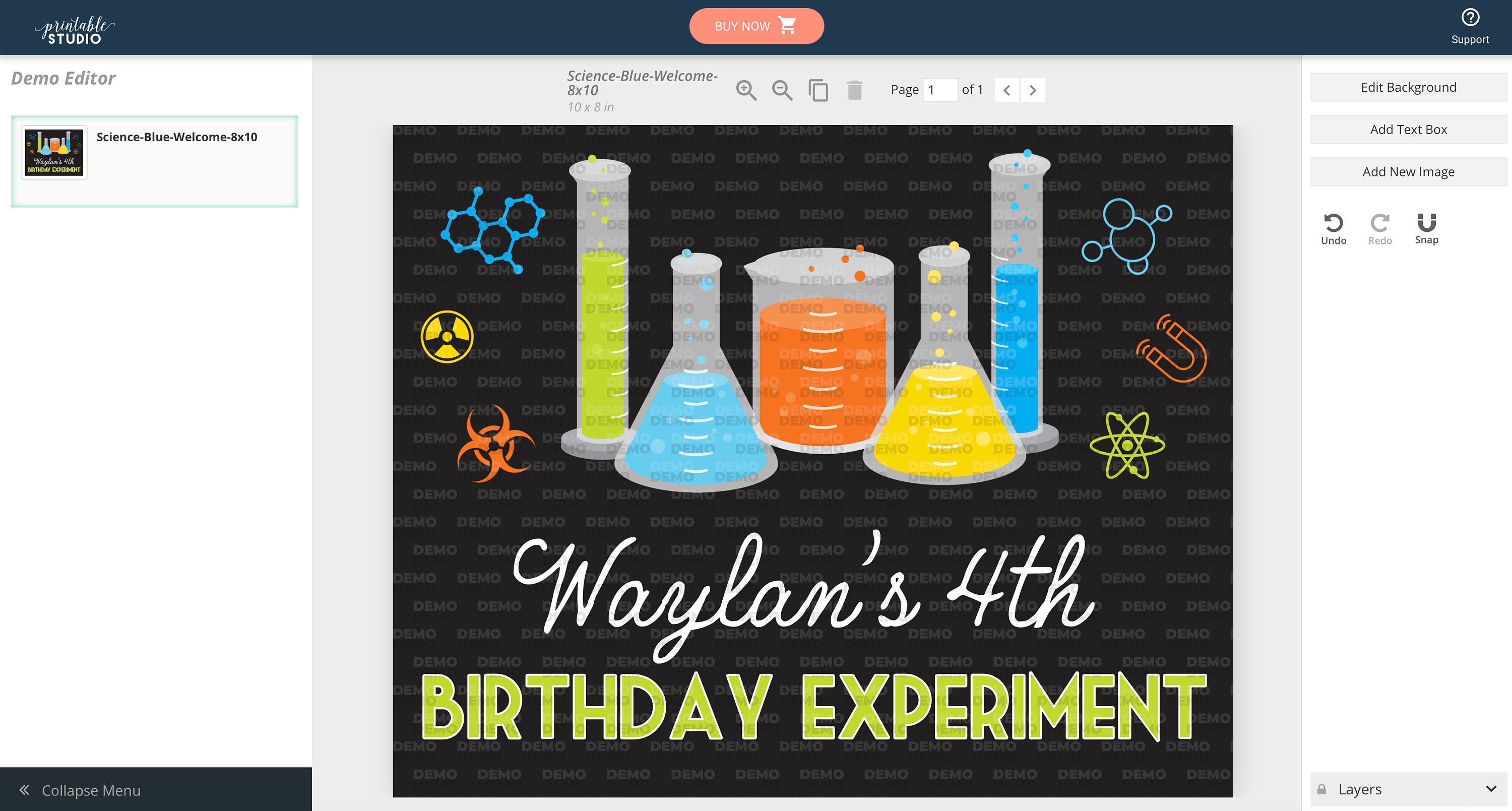Viewport: 1512px width, 811px height.
Task: Select the "BIRTHDAY EXPERIMENT" text on canvas
Action: (x=813, y=706)
